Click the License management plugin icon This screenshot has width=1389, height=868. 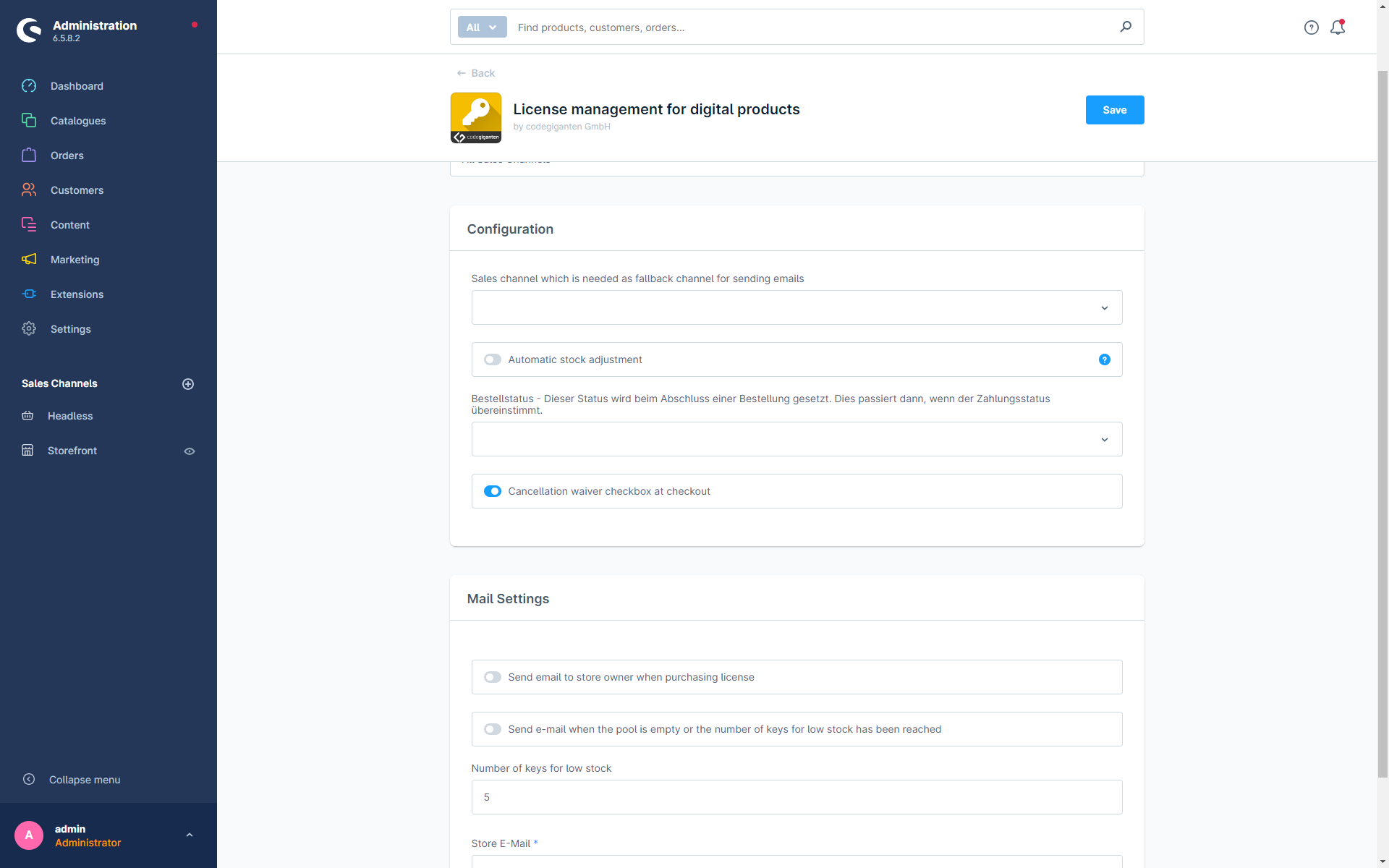(x=477, y=117)
